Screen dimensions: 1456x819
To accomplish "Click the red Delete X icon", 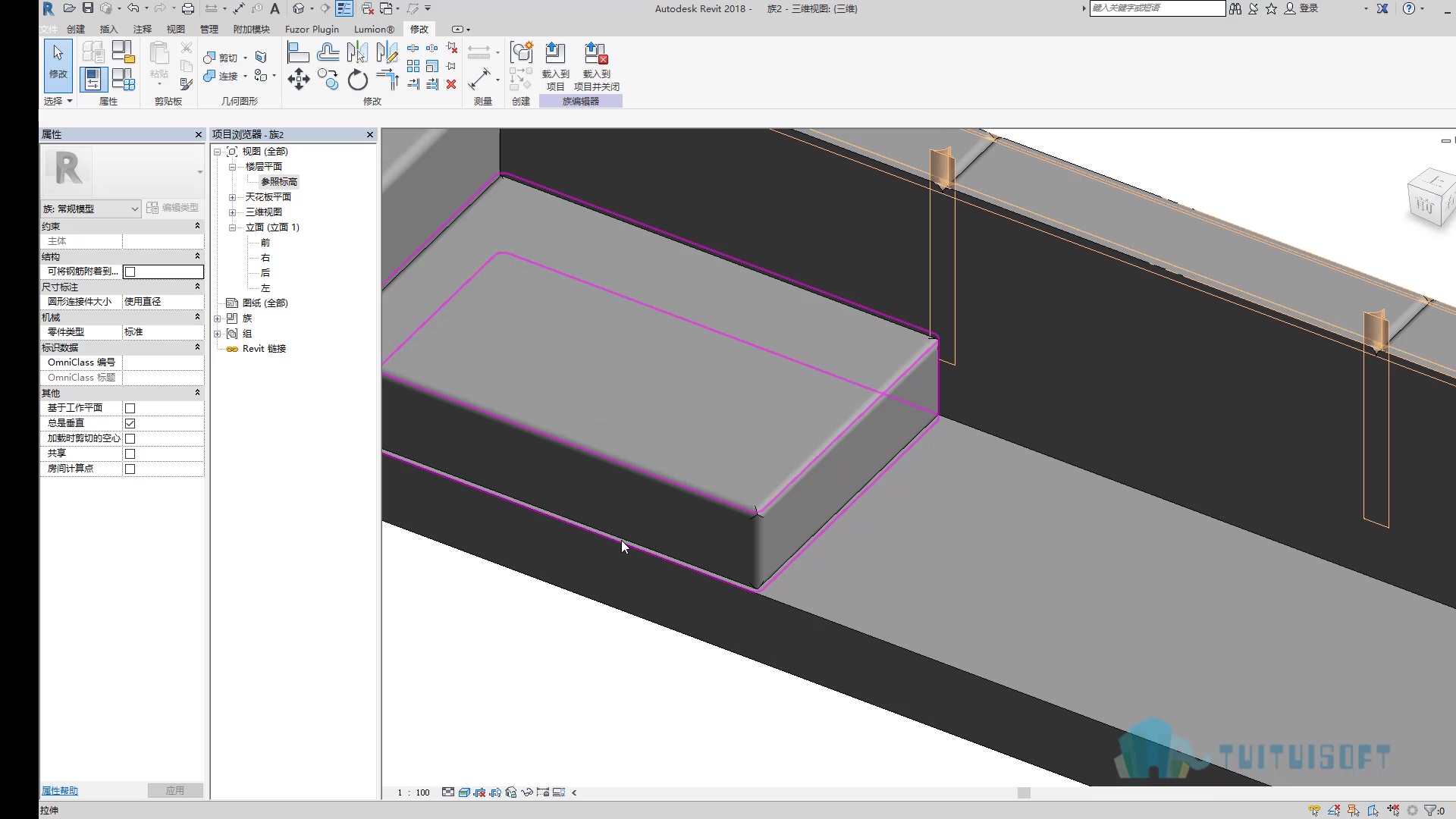I will click(451, 84).
